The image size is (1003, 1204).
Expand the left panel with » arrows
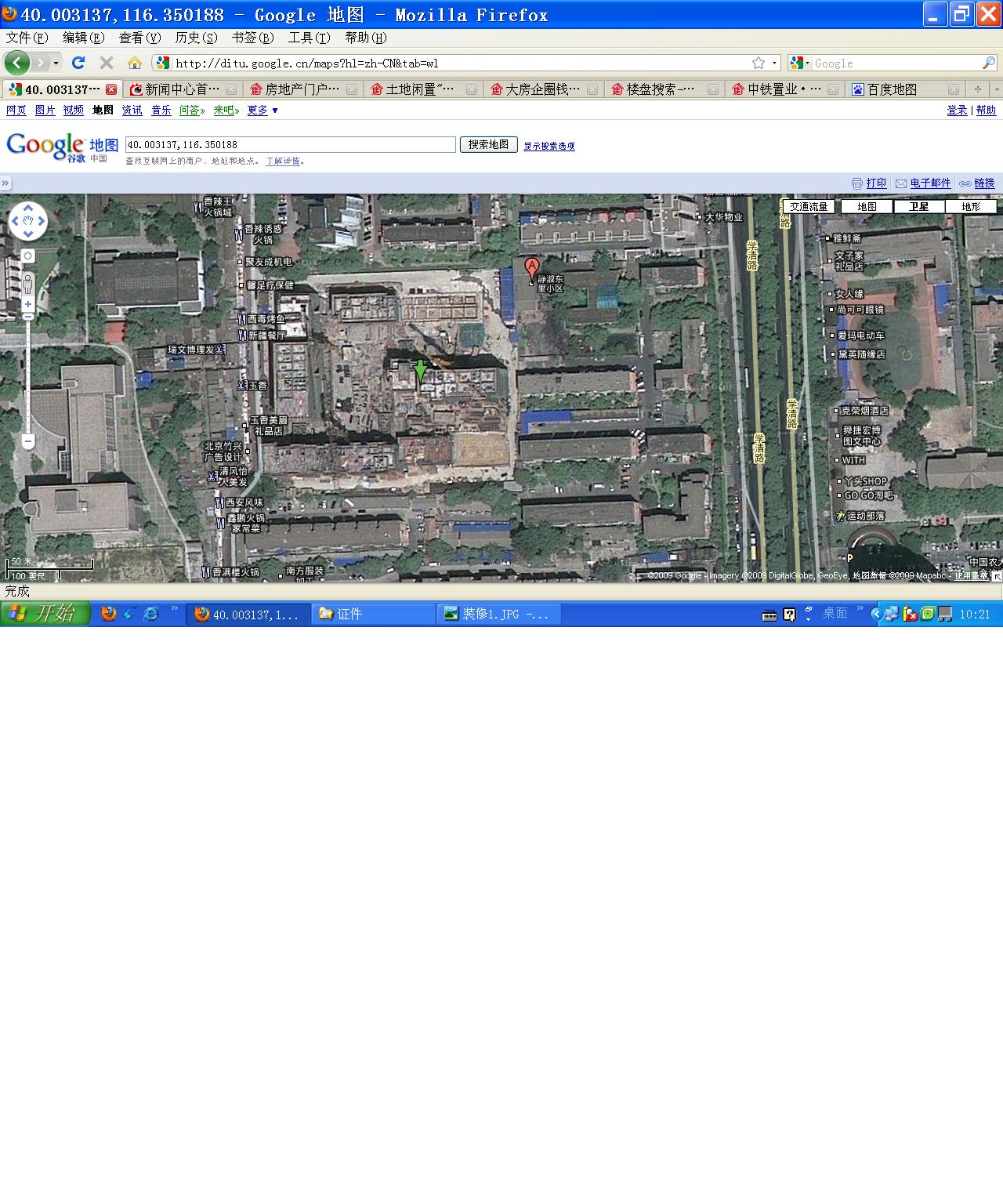[5, 183]
